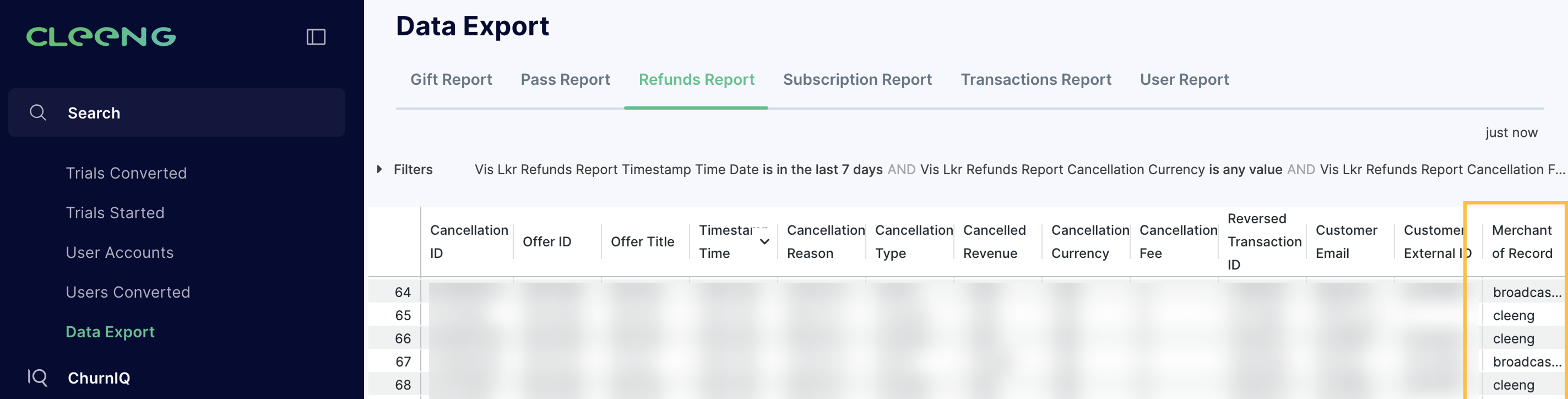Open User Accounts in sidebar
Image resolution: width=1568 pixels, height=399 pixels.
pyautogui.click(x=120, y=252)
